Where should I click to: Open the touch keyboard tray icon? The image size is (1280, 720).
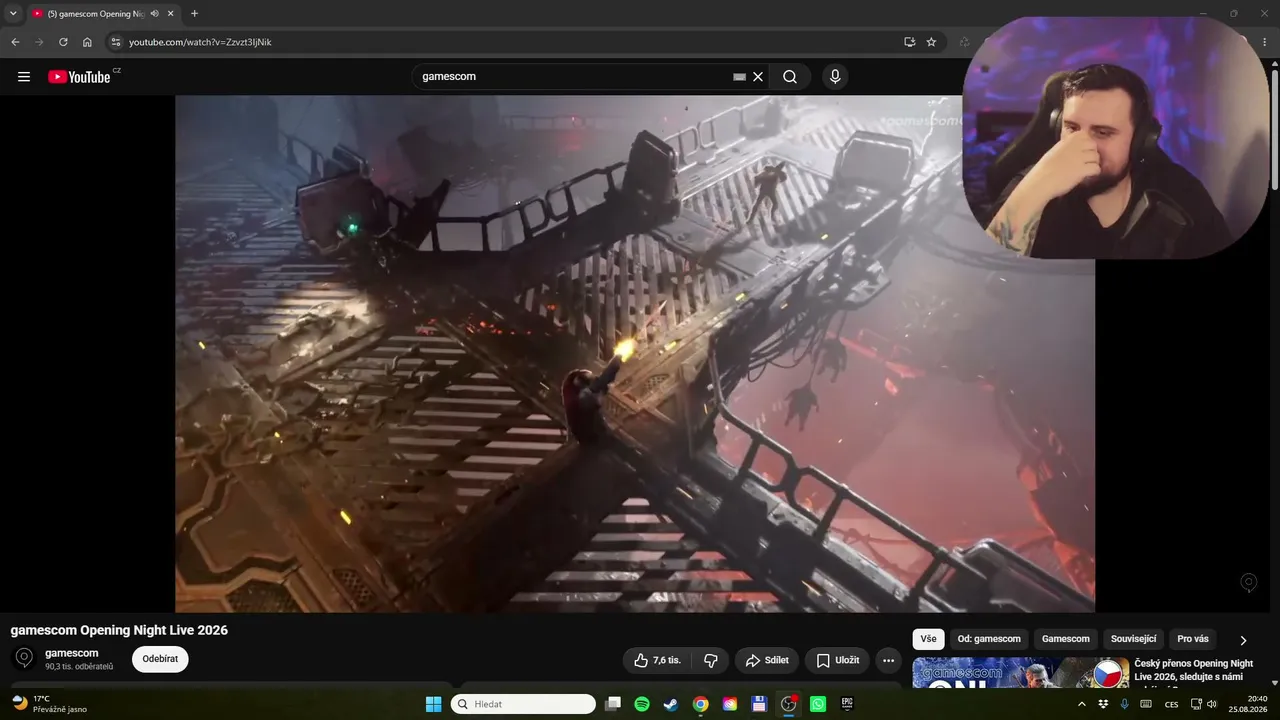click(x=1146, y=704)
